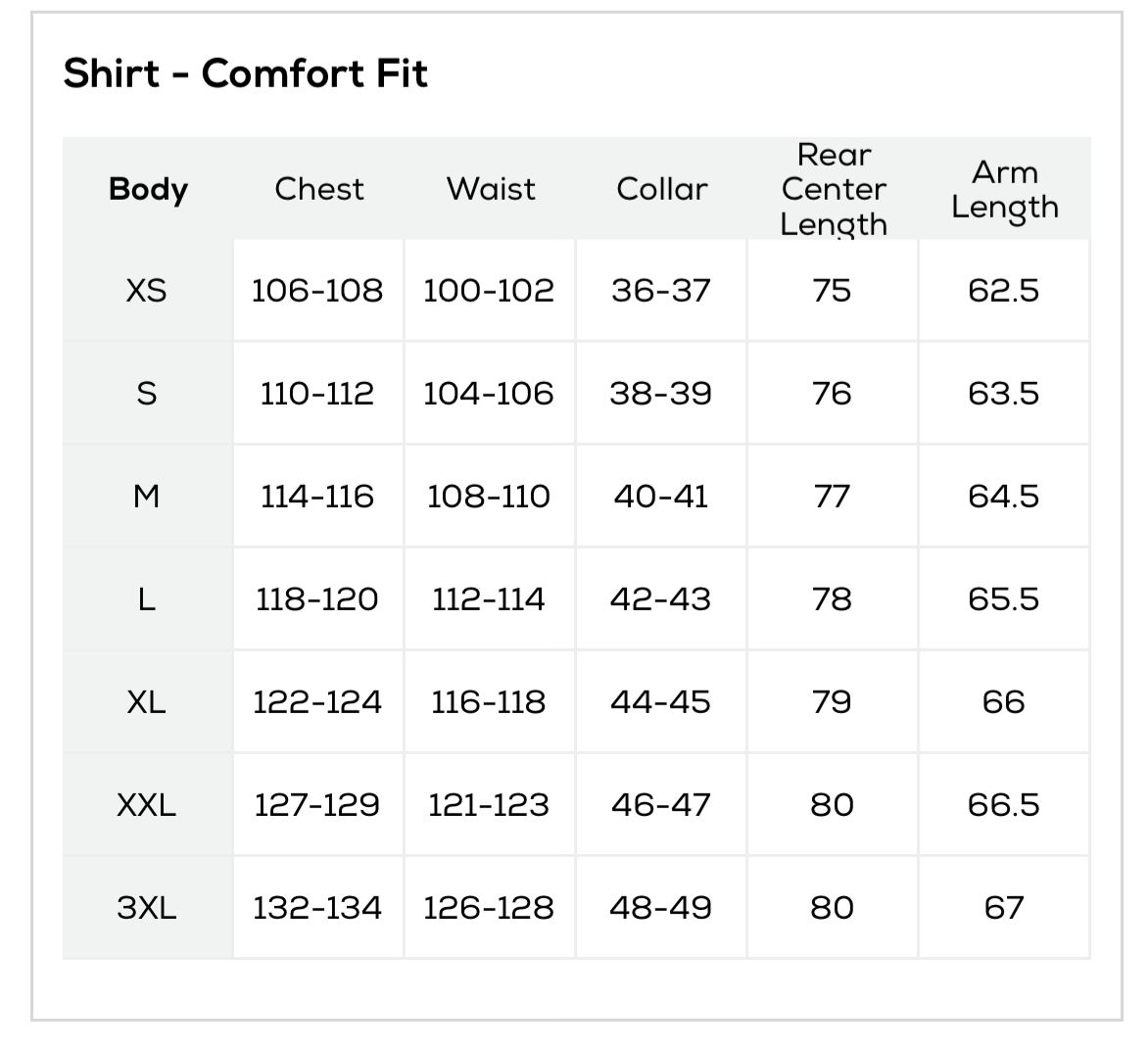Select the M size row label
Screen dimensions: 1148x1051
(147, 497)
